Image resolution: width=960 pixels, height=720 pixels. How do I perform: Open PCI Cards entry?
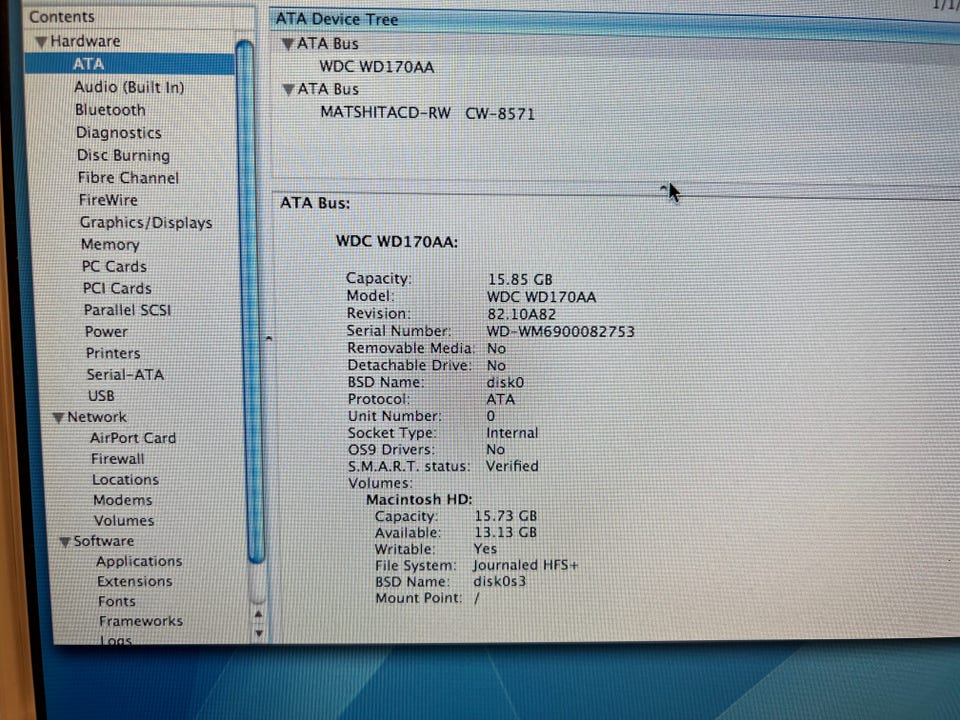[x=117, y=288]
